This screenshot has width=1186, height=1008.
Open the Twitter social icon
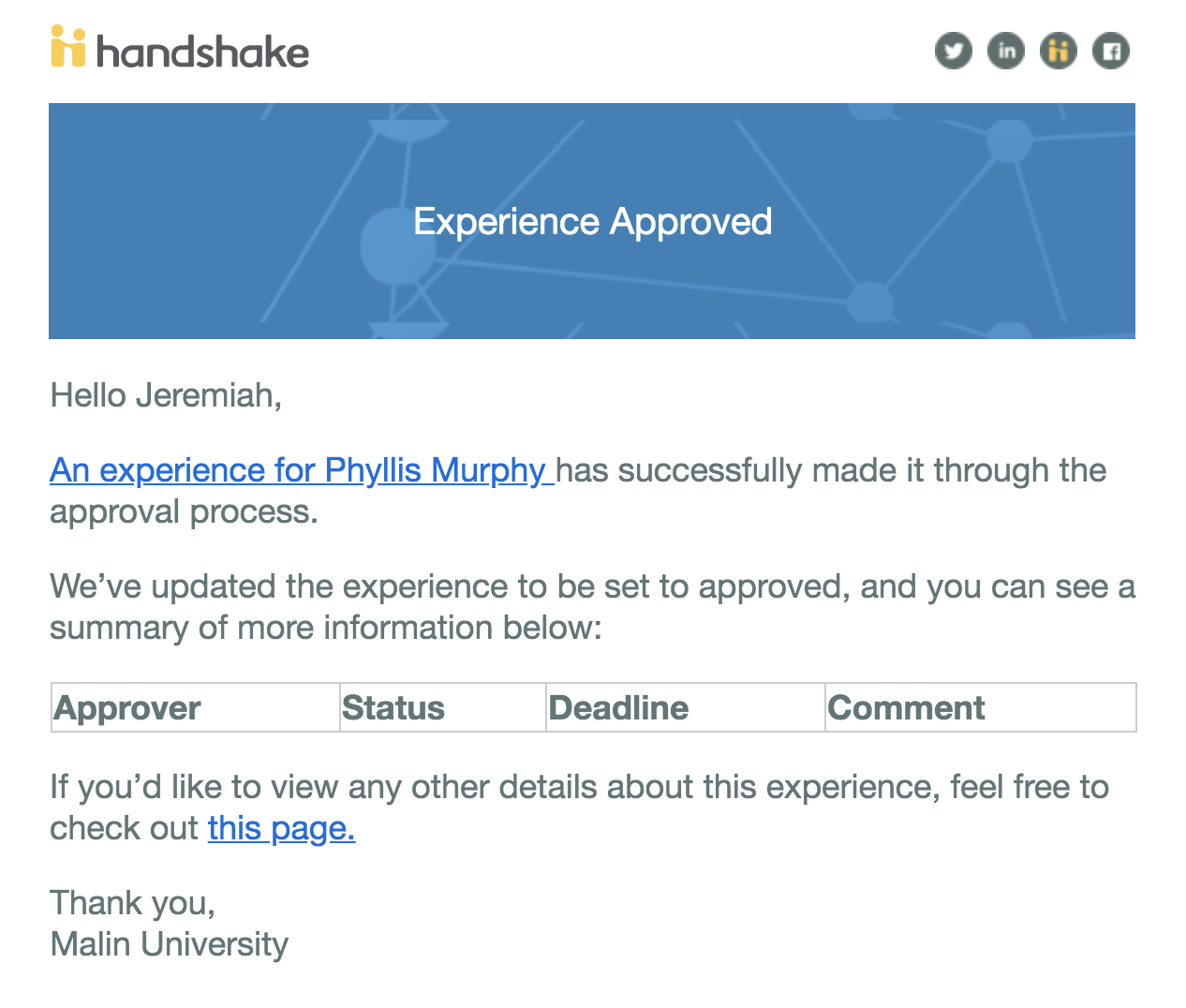954,51
